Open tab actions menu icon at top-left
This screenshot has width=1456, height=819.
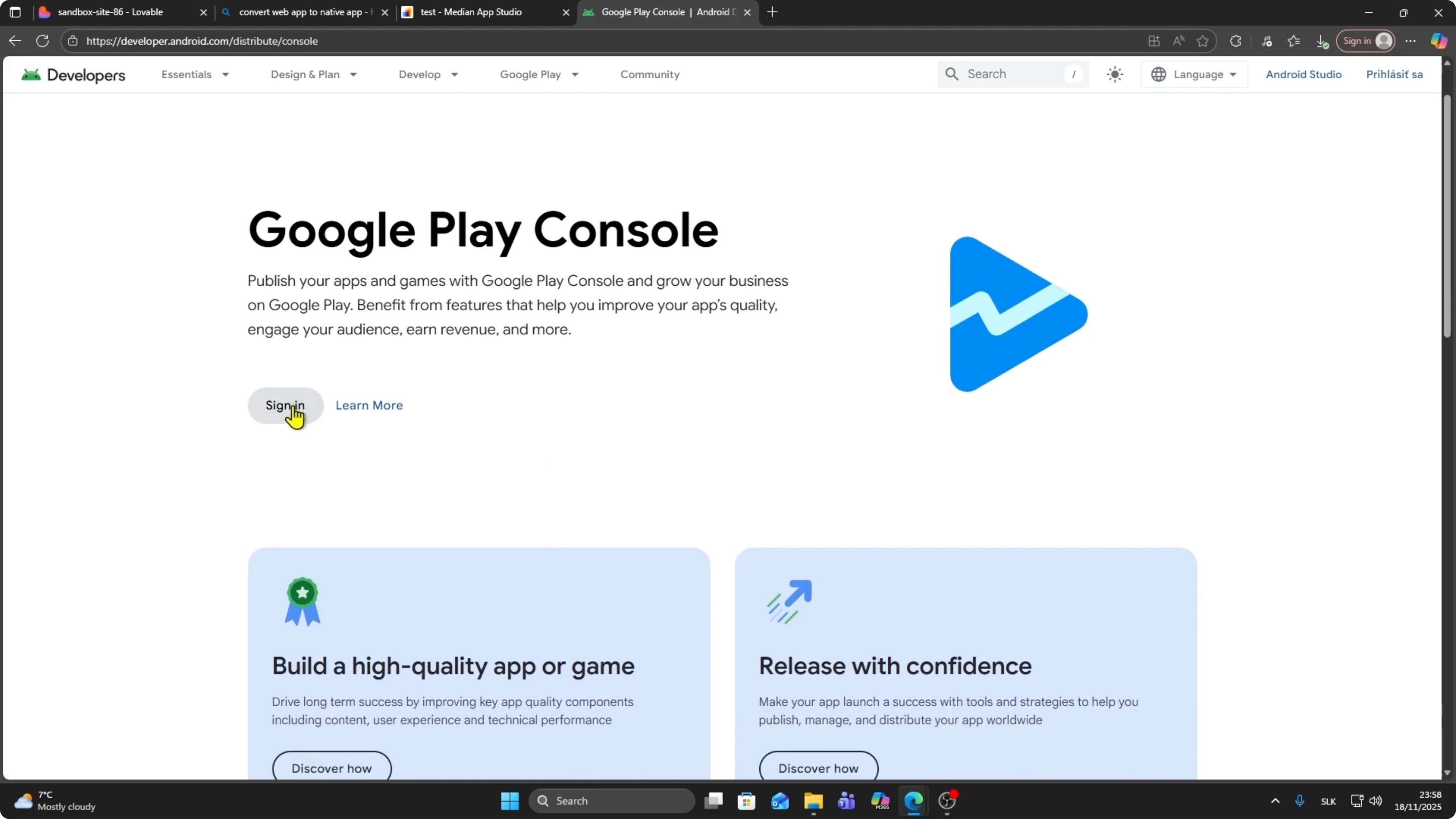[15, 12]
